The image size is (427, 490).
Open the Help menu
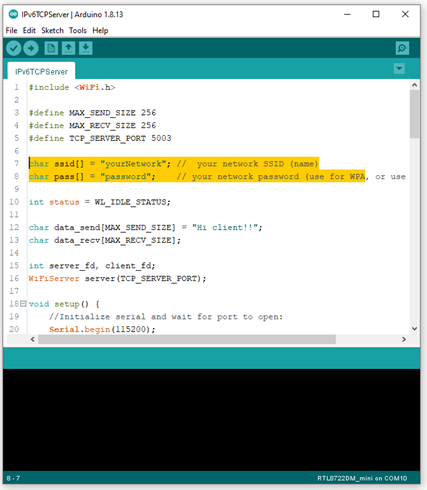click(x=100, y=31)
